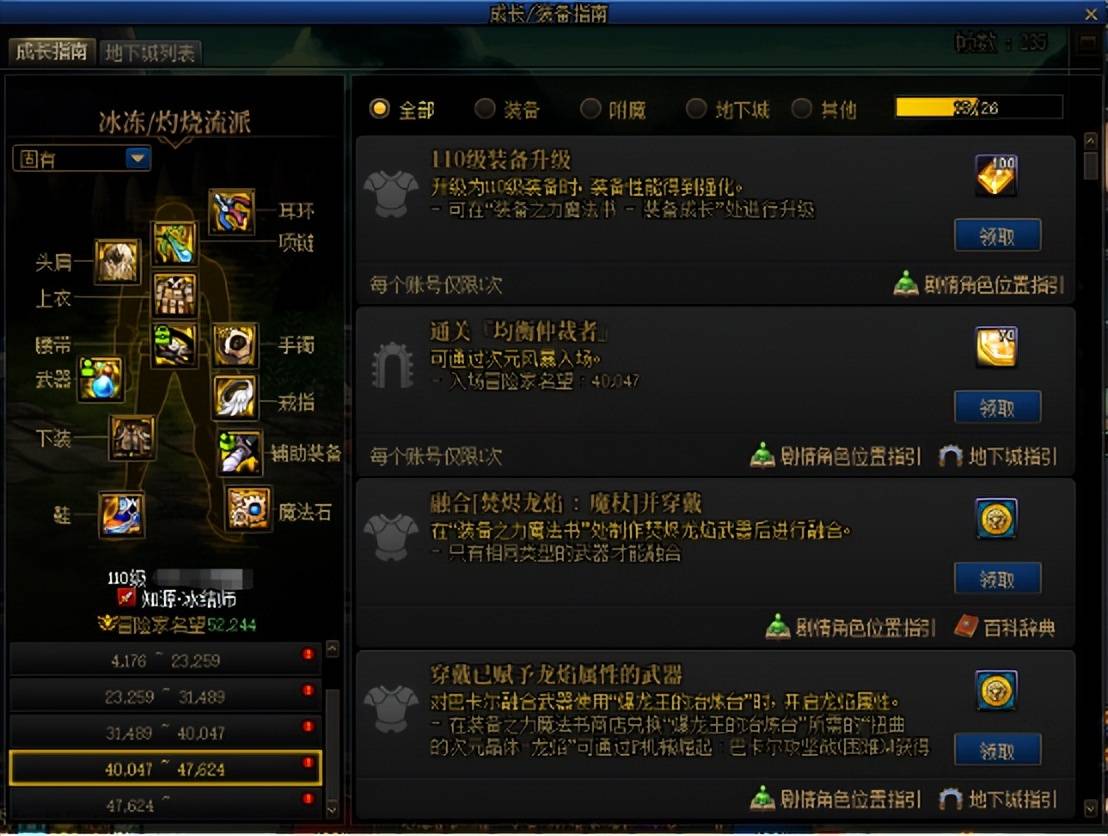The width and height of the screenshot is (1108, 836).
Task: Select the 40,047 ~ 47,624 fame range row
Action: [165, 768]
